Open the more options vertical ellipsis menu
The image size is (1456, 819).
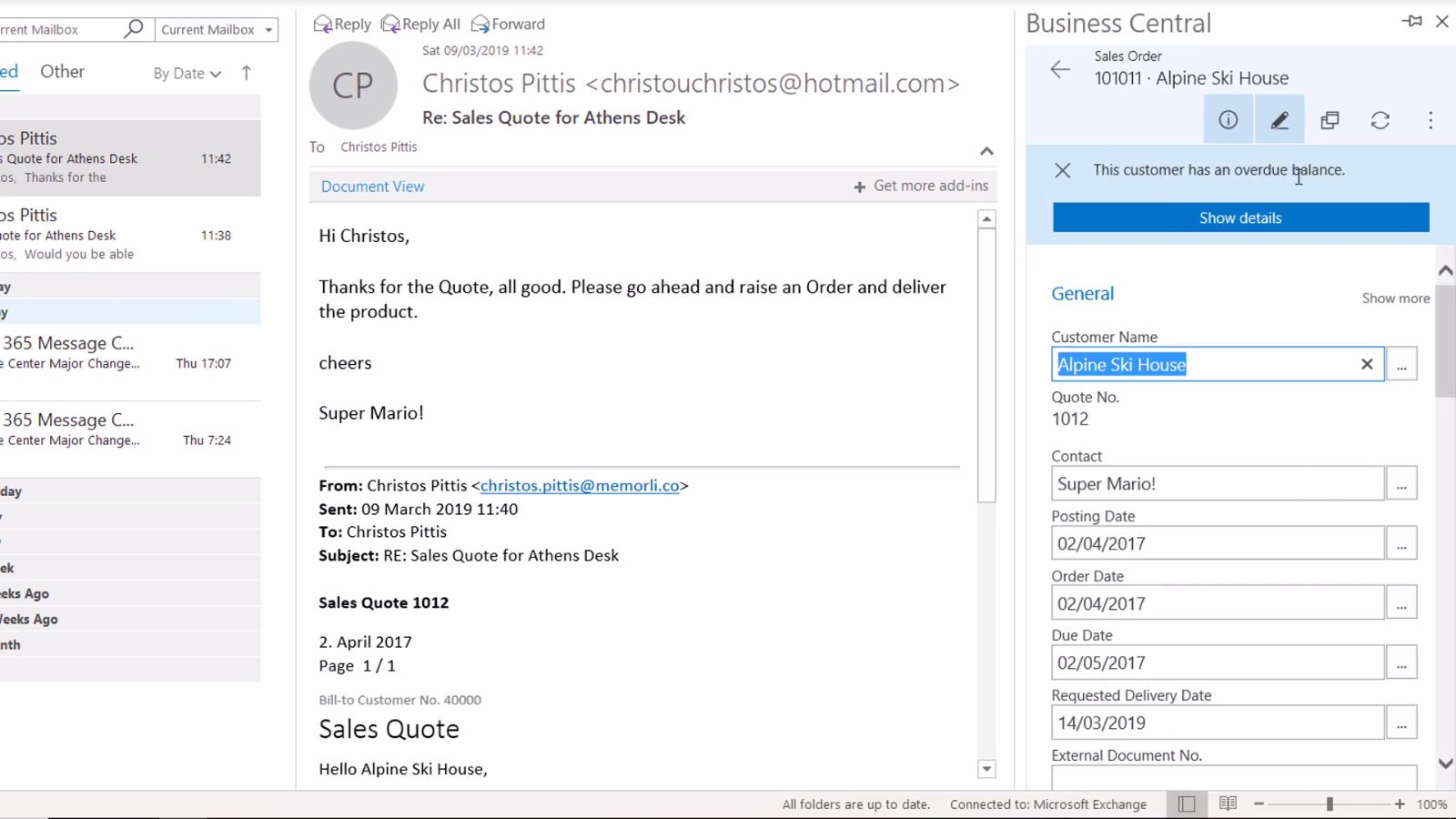point(1431,119)
